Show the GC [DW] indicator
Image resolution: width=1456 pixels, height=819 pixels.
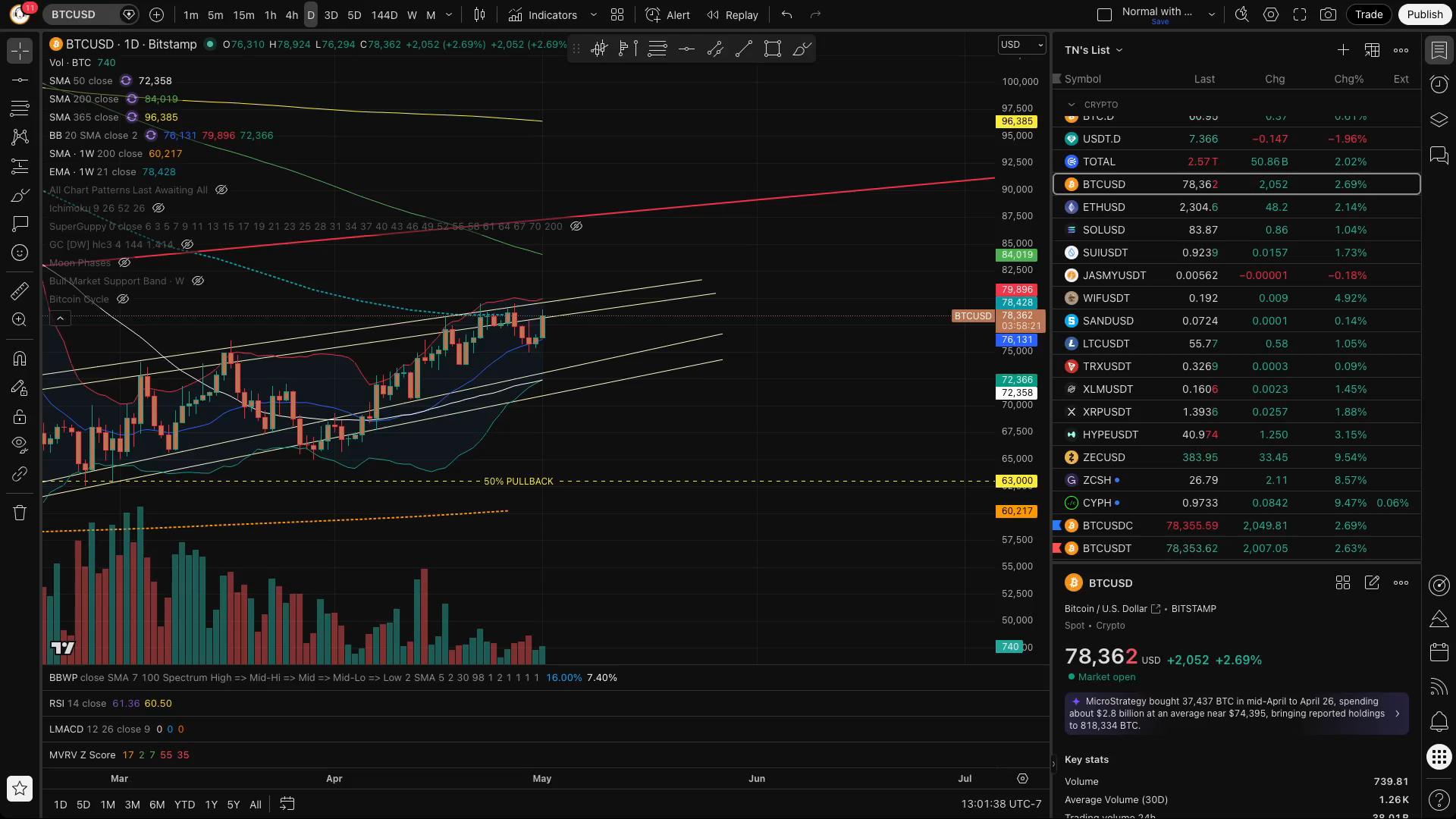pos(187,244)
